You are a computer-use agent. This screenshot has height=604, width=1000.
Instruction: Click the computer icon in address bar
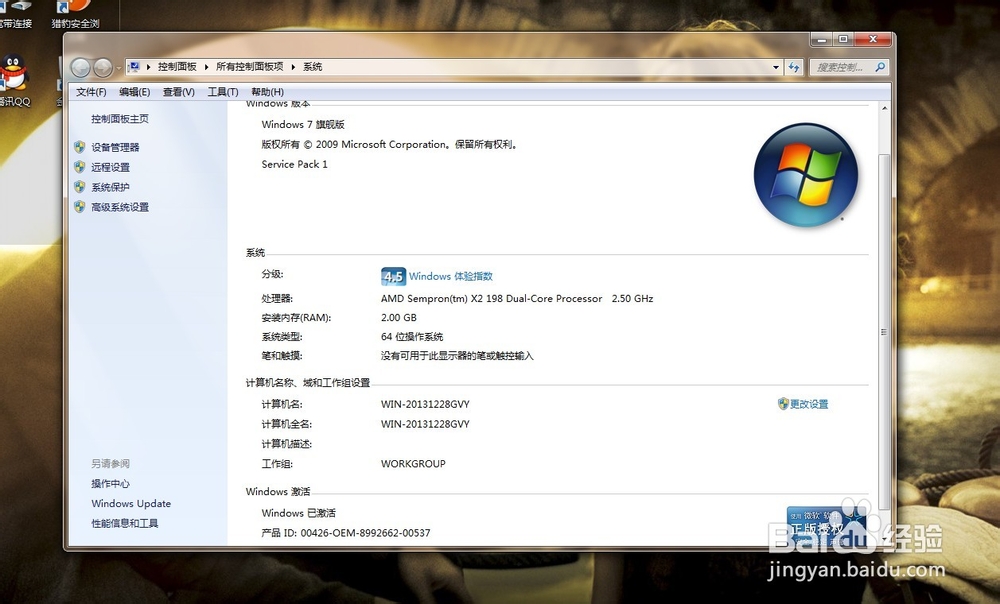pyautogui.click(x=134, y=66)
